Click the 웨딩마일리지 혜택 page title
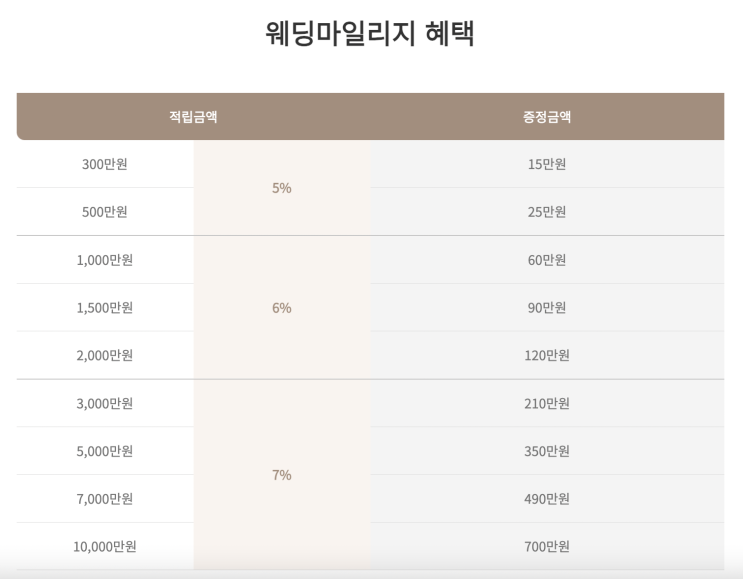Viewport: 743px width, 579px height. pos(371,33)
